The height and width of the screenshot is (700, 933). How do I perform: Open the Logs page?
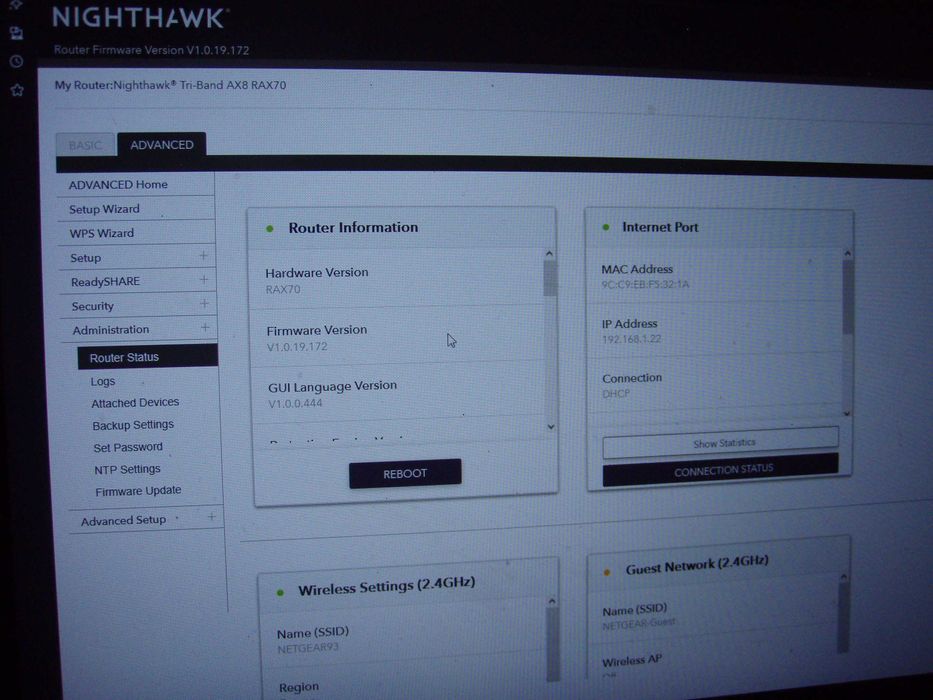103,382
